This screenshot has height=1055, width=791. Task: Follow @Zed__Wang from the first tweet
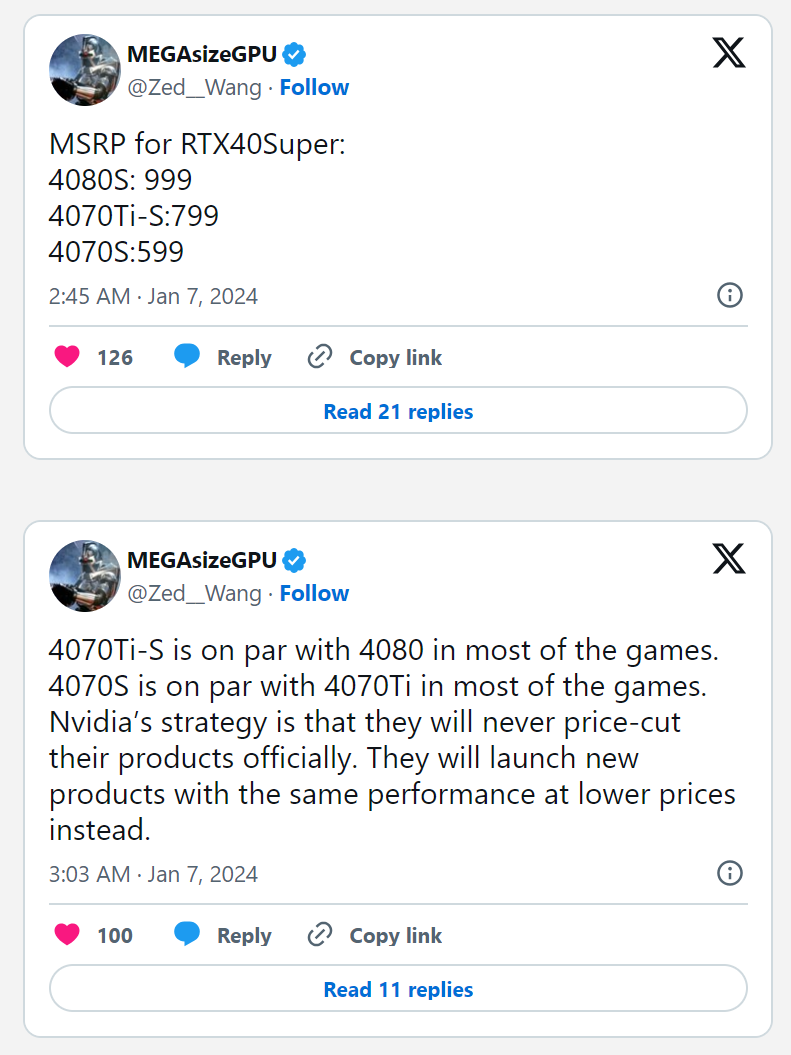point(314,87)
